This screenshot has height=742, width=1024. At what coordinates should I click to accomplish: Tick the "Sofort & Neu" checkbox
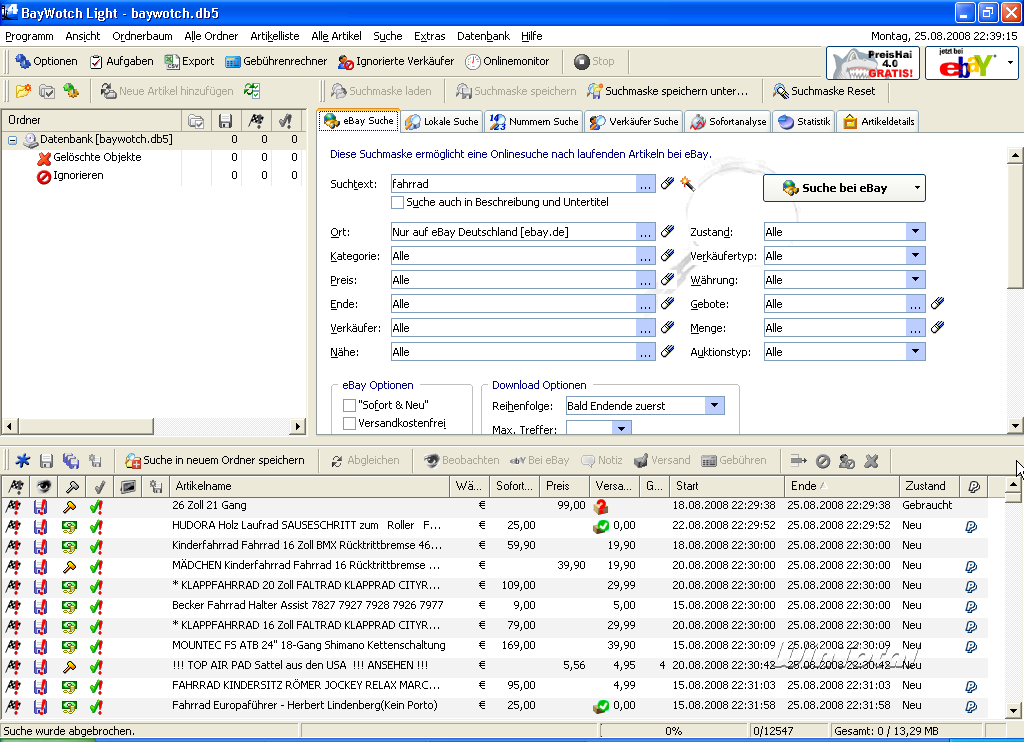point(349,405)
